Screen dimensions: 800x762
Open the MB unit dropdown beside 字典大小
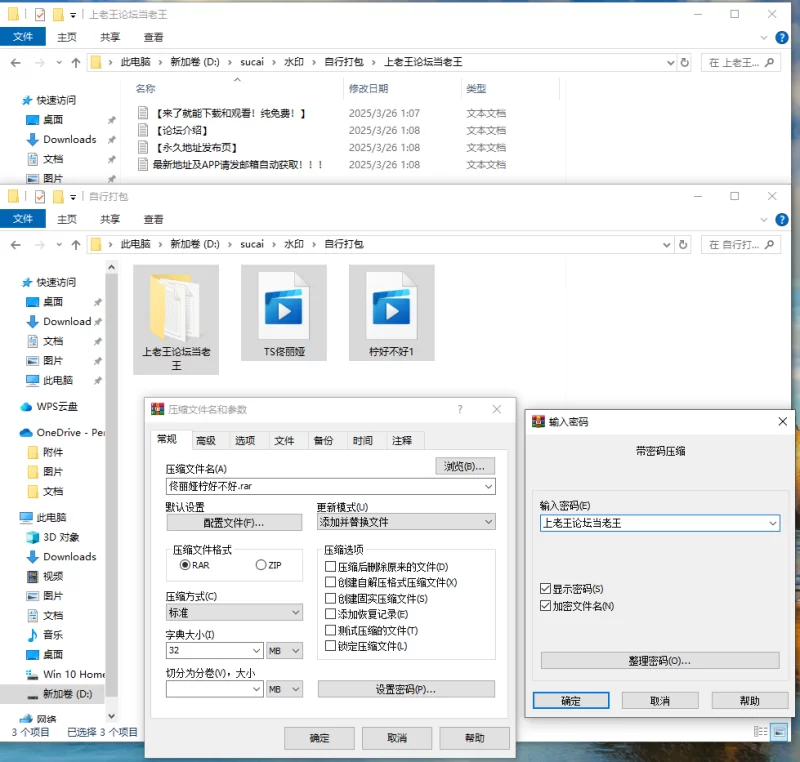285,650
